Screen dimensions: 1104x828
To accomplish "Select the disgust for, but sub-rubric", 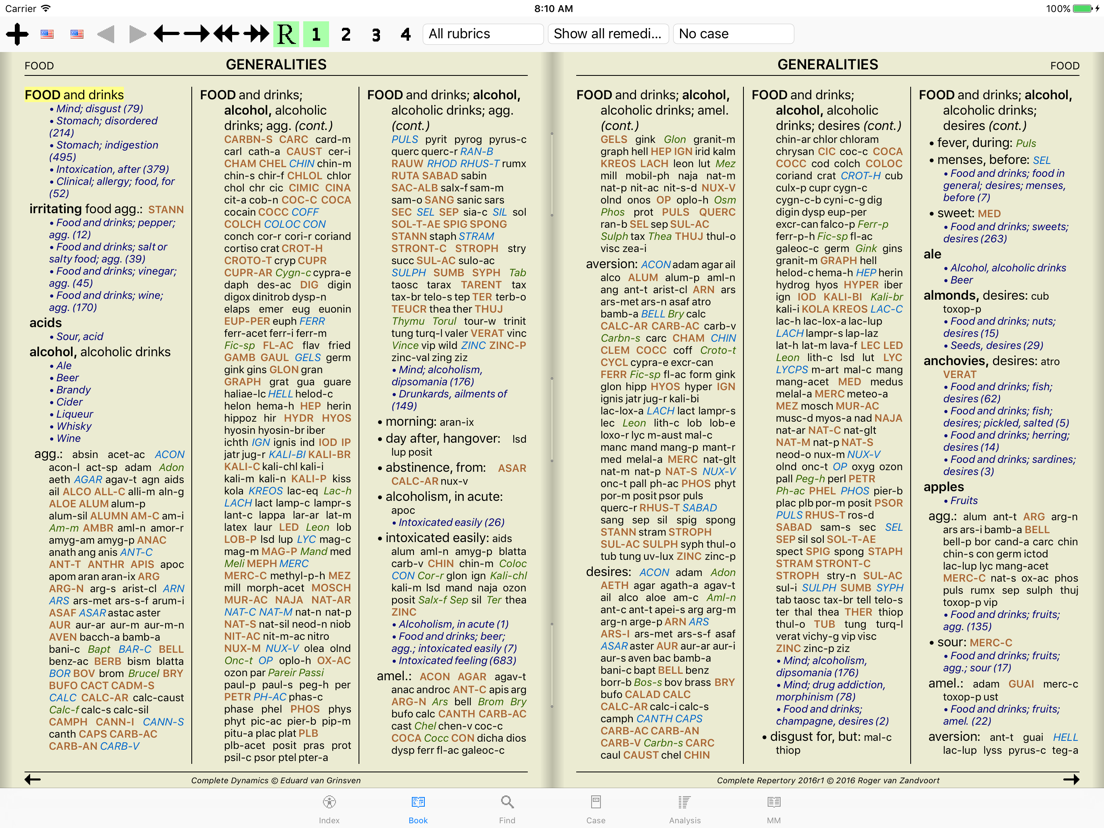I will pos(815,737).
